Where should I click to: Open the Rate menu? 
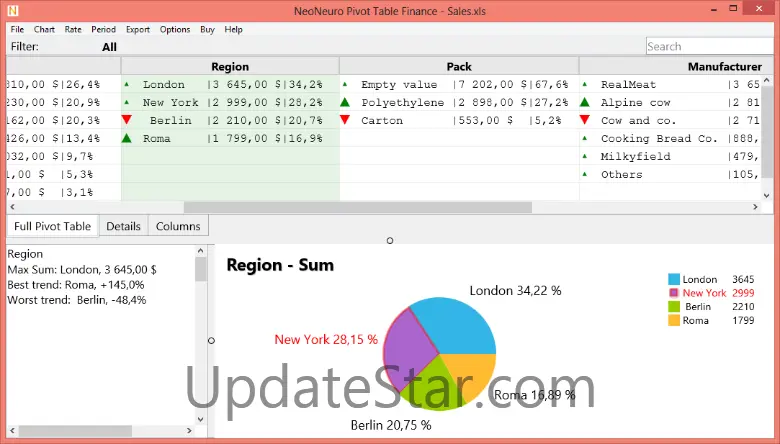pyautogui.click(x=73, y=29)
